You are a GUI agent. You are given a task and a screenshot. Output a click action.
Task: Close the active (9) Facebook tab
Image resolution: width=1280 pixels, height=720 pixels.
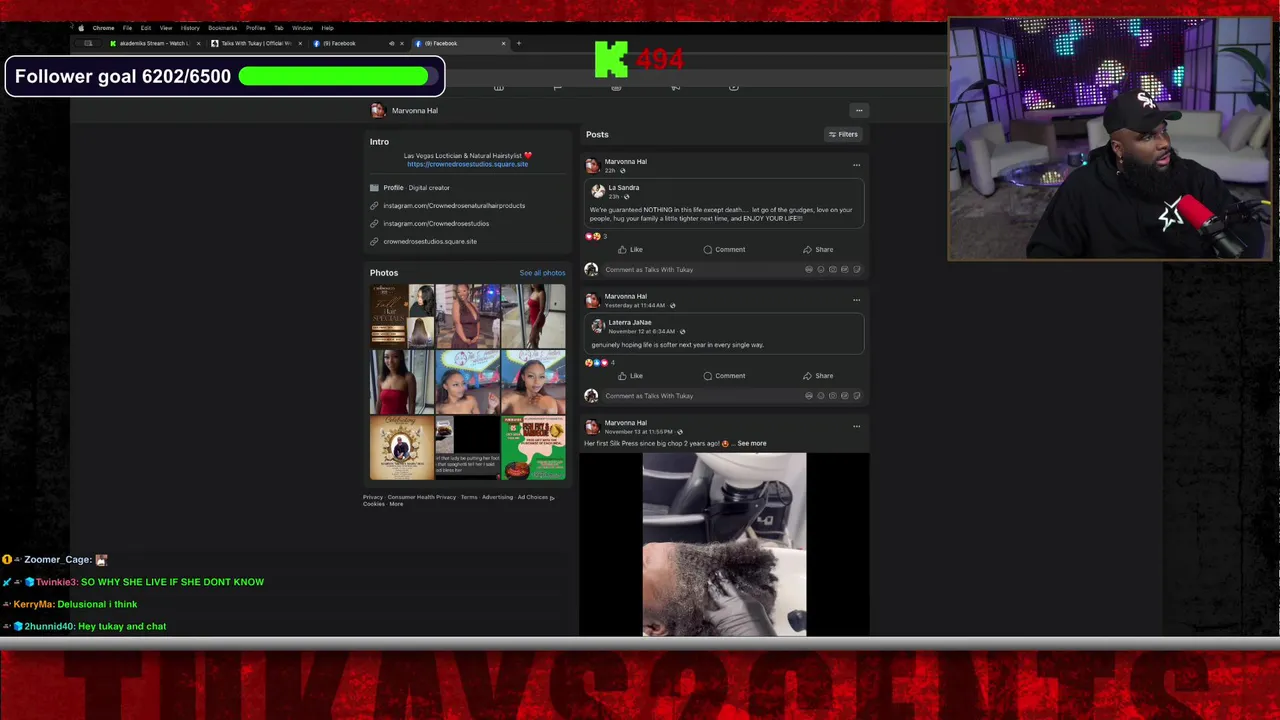[x=503, y=43]
